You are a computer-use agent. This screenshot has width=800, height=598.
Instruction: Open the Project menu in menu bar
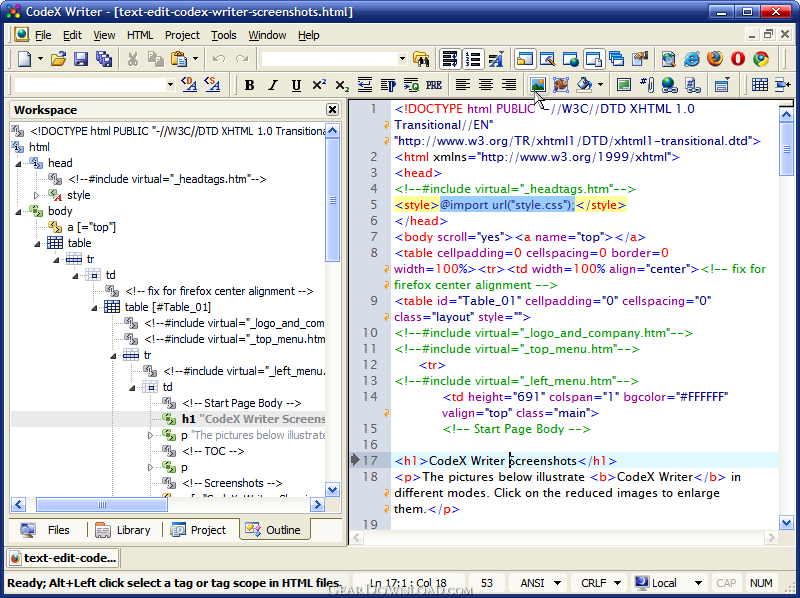[182, 35]
